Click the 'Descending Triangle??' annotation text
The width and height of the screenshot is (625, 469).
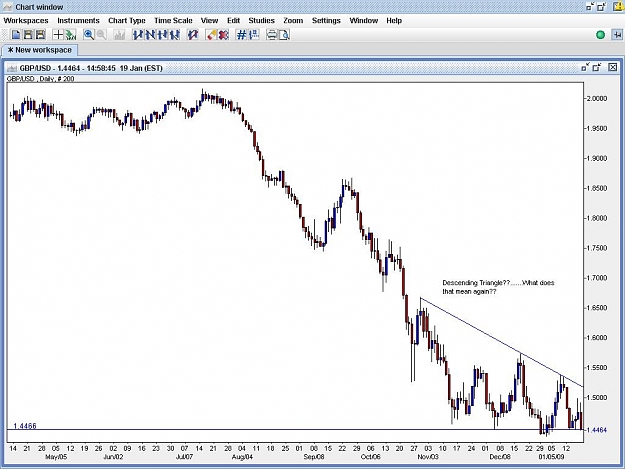(498, 287)
